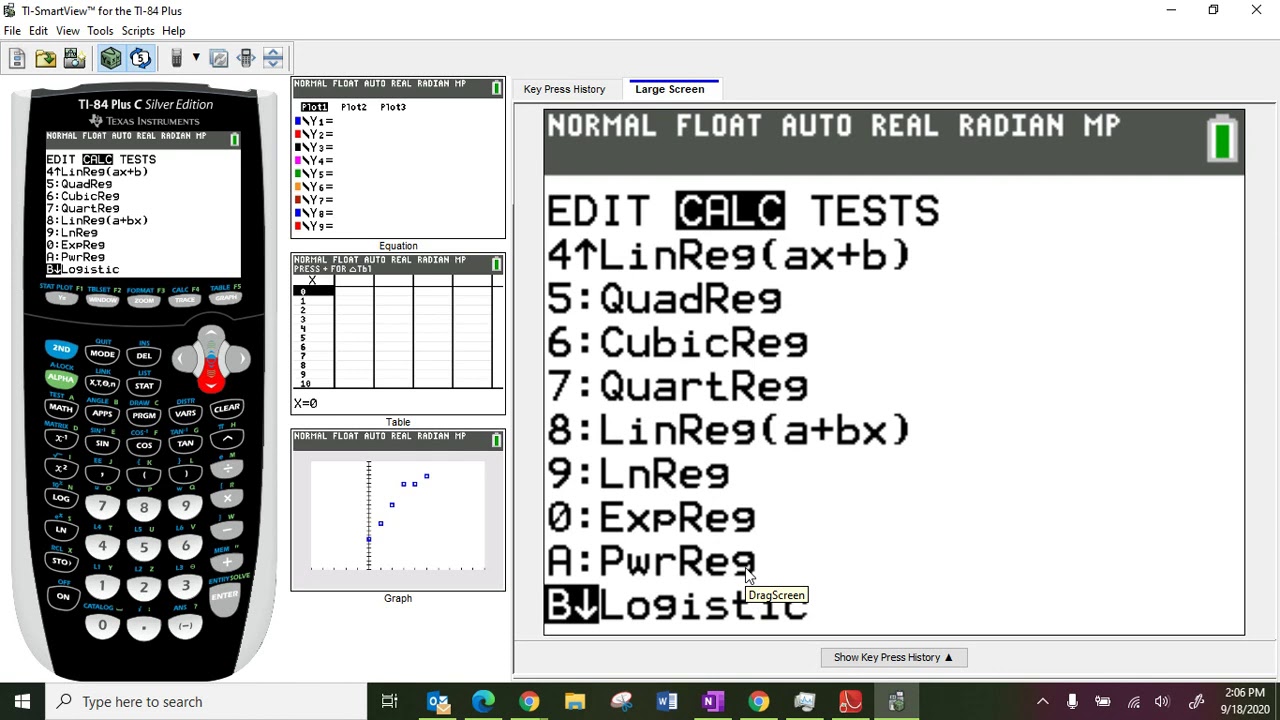Open the Edit menu
Viewport: 1280px width, 720px height.
[38, 31]
